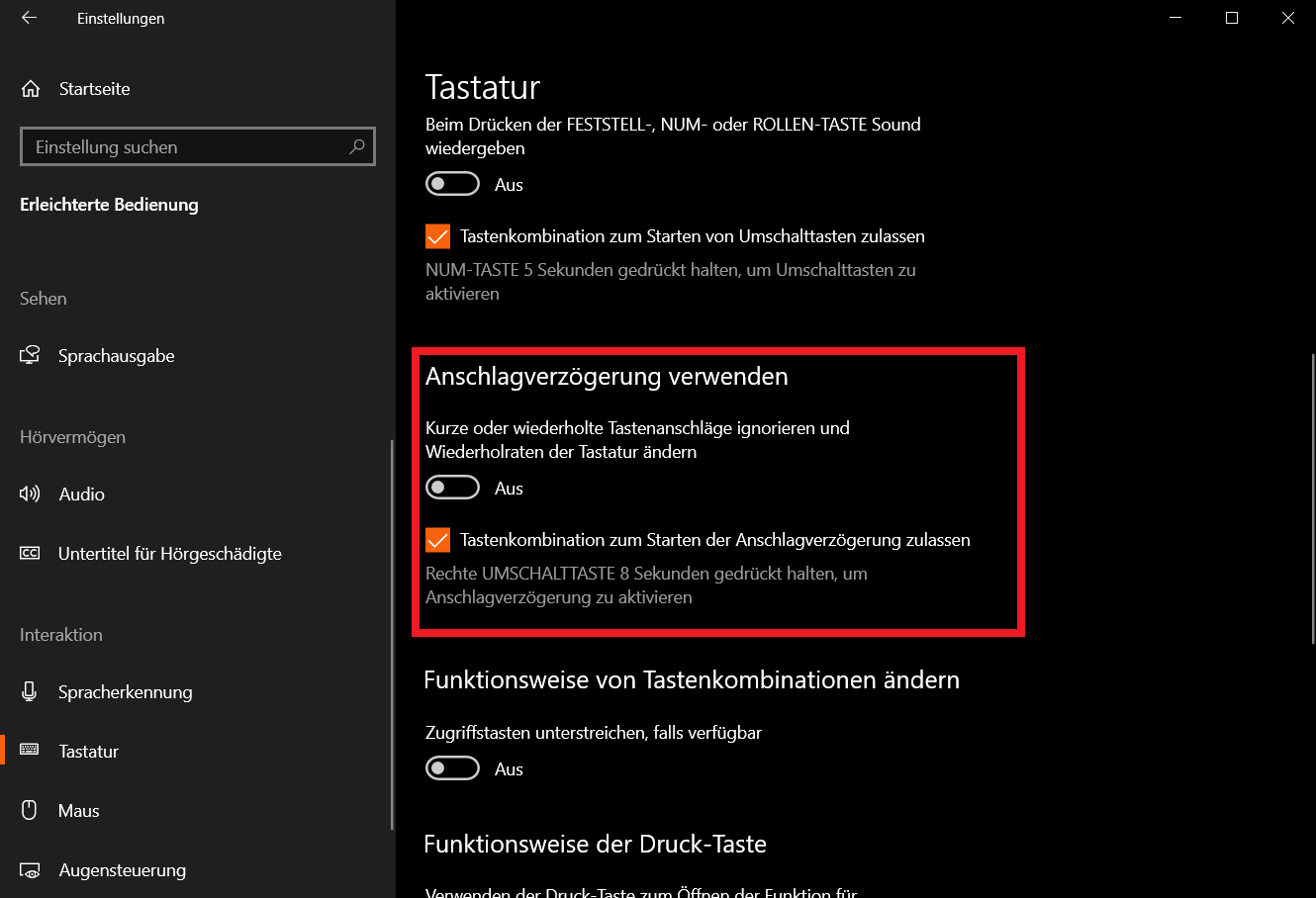
Task: Turn on the Anschlagverzögerung toggle
Action: click(x=452, y=488)
